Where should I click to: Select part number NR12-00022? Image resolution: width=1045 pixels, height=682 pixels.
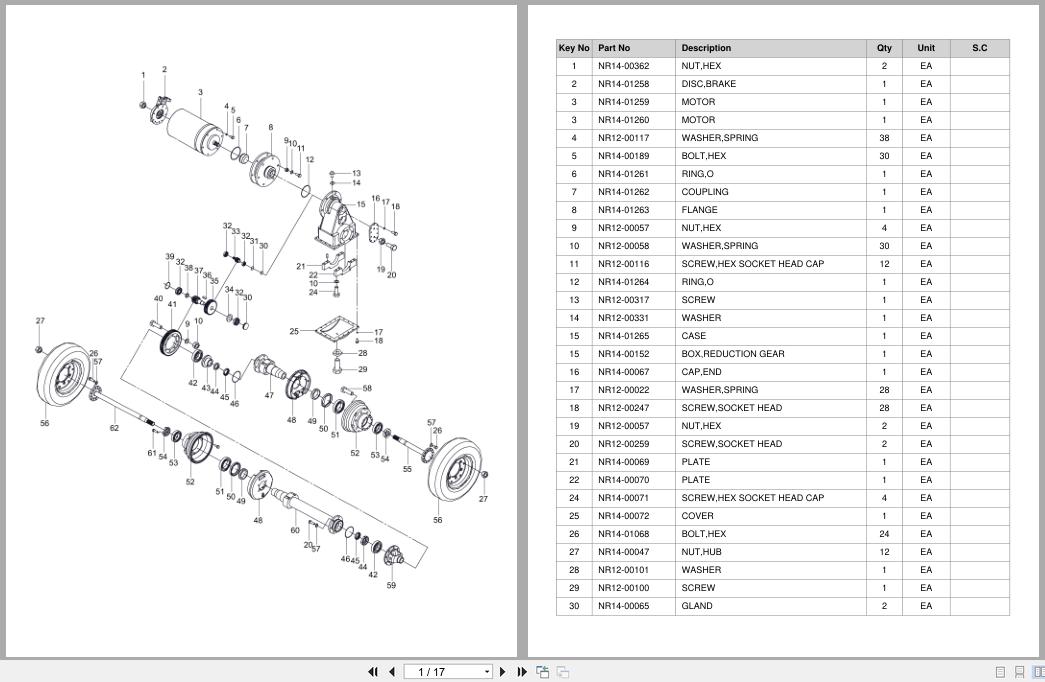pos(623,390)
